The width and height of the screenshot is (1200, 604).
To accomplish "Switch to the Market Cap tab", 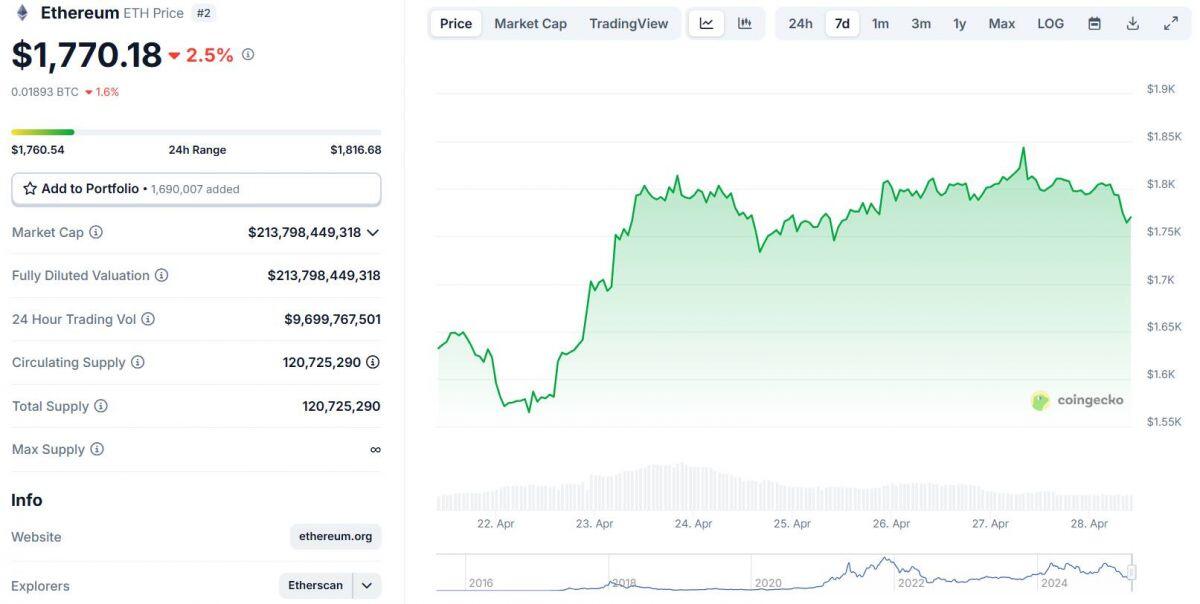I will click(x=530, y=22).
